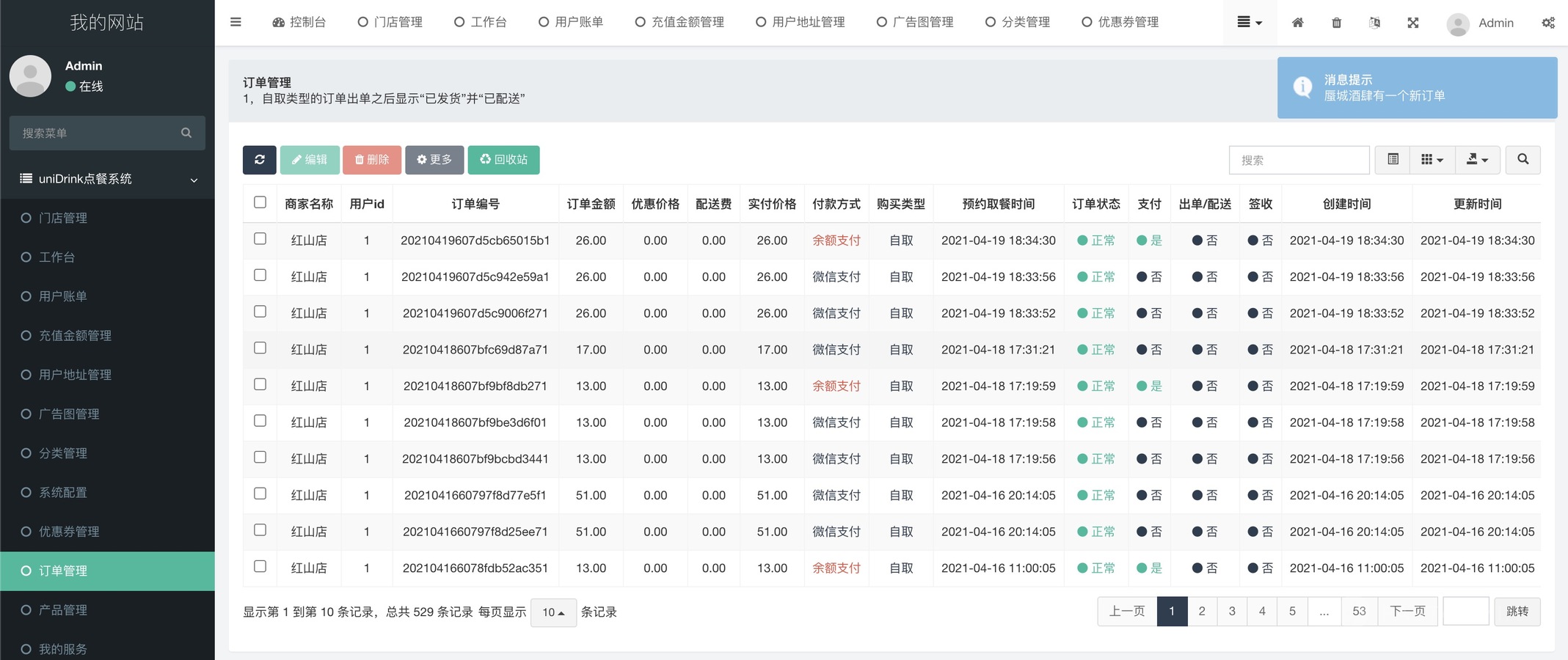Toggle the sidebar with hamburger icon

pyautogui.click(x=236, y=22)
